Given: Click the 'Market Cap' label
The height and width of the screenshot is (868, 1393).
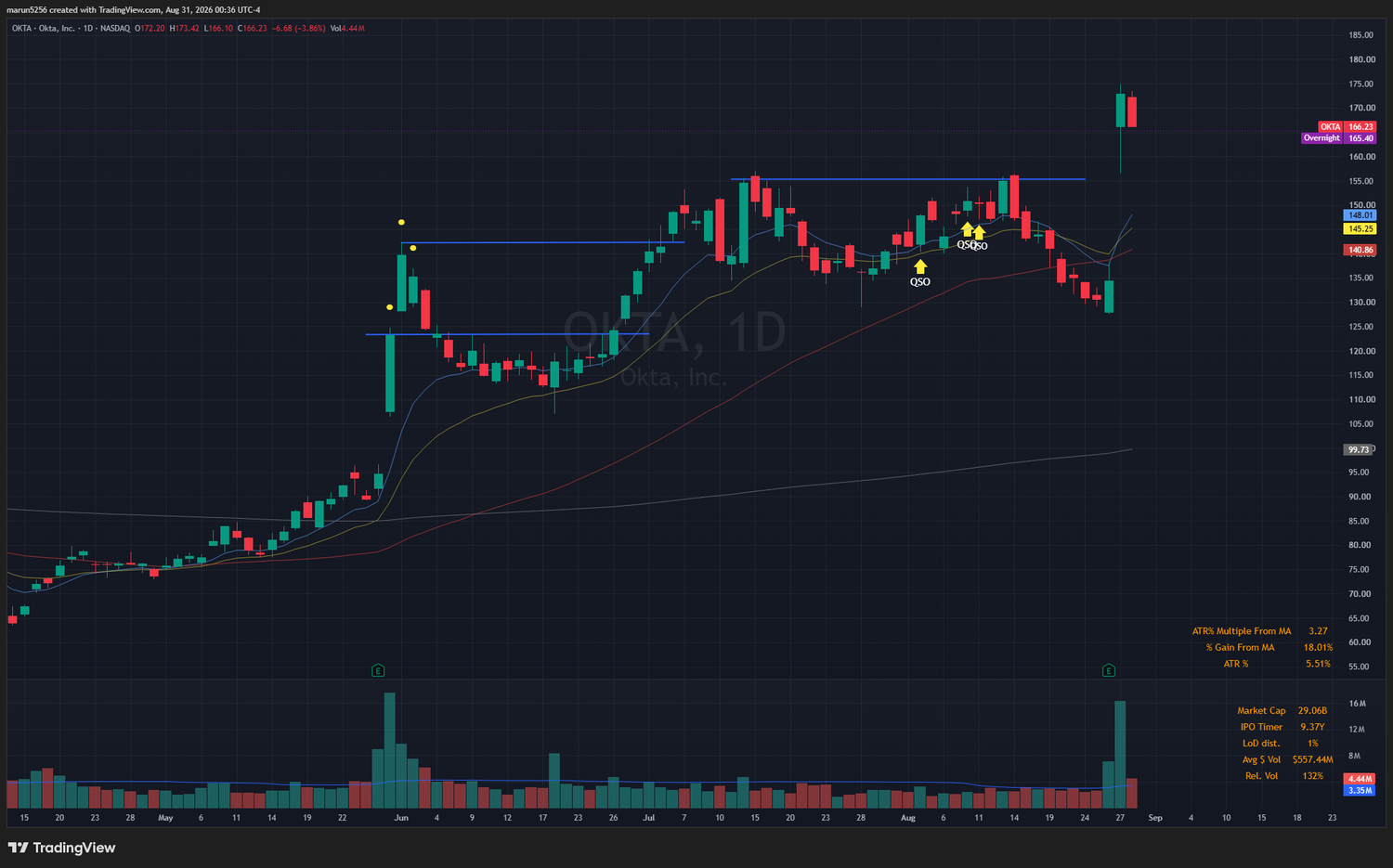Looking at the screenshot, I should pos(1261,711).
